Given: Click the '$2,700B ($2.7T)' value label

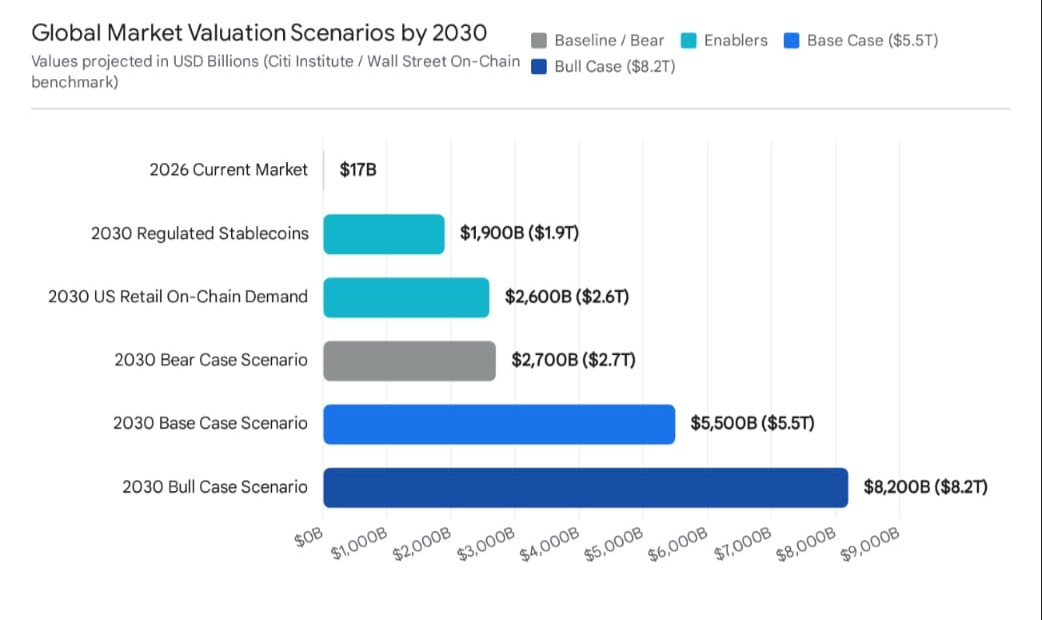Looking at the screenshot, I should coord(573,360).
